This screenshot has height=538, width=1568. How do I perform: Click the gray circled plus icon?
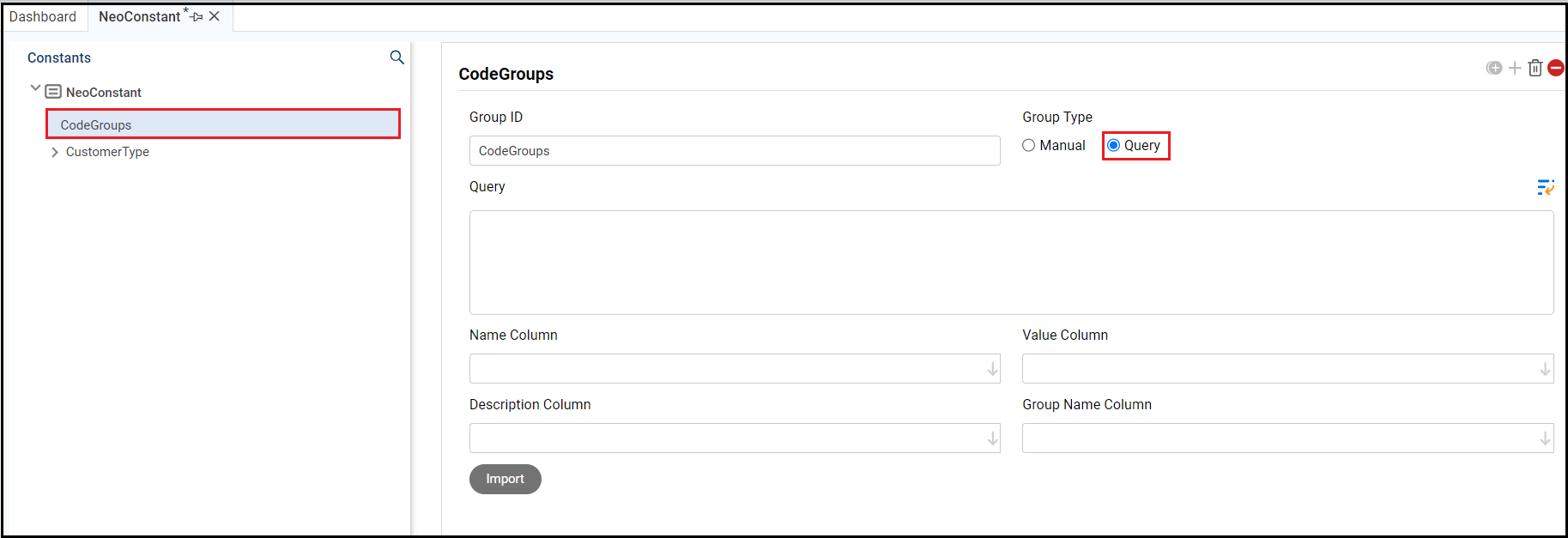pos(1494,68)
